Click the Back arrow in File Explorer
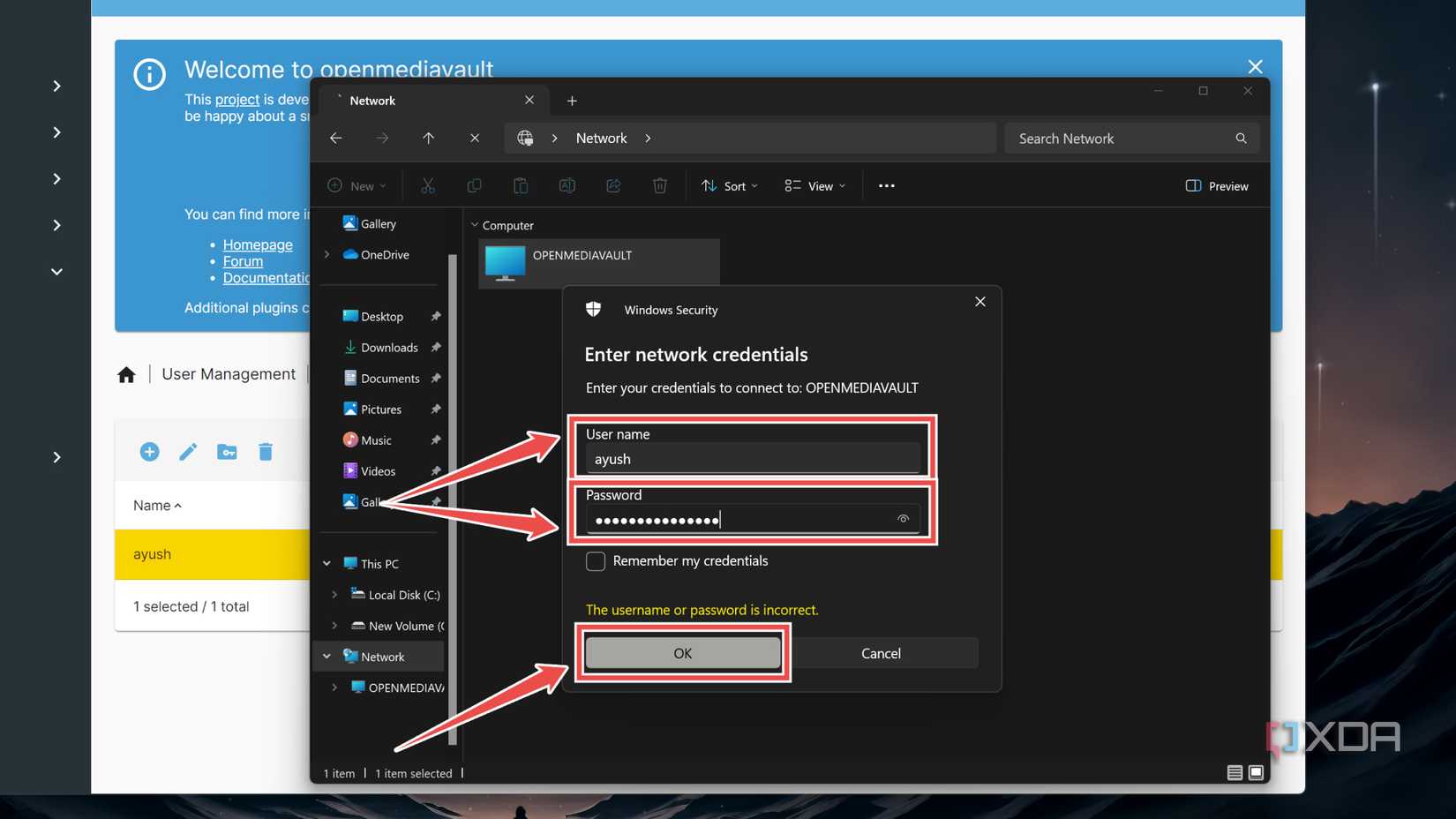The height and width of the screenshot is (819, 1456). click(x=336, y=138)
